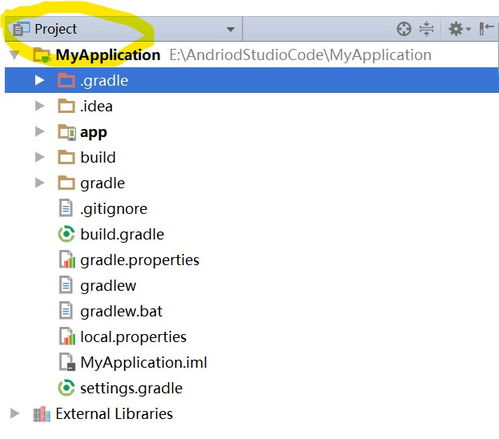This screenshot has height=439, width=499.
Task: Collapse the MyApplication root node
Action: click(x=15, y=55)
